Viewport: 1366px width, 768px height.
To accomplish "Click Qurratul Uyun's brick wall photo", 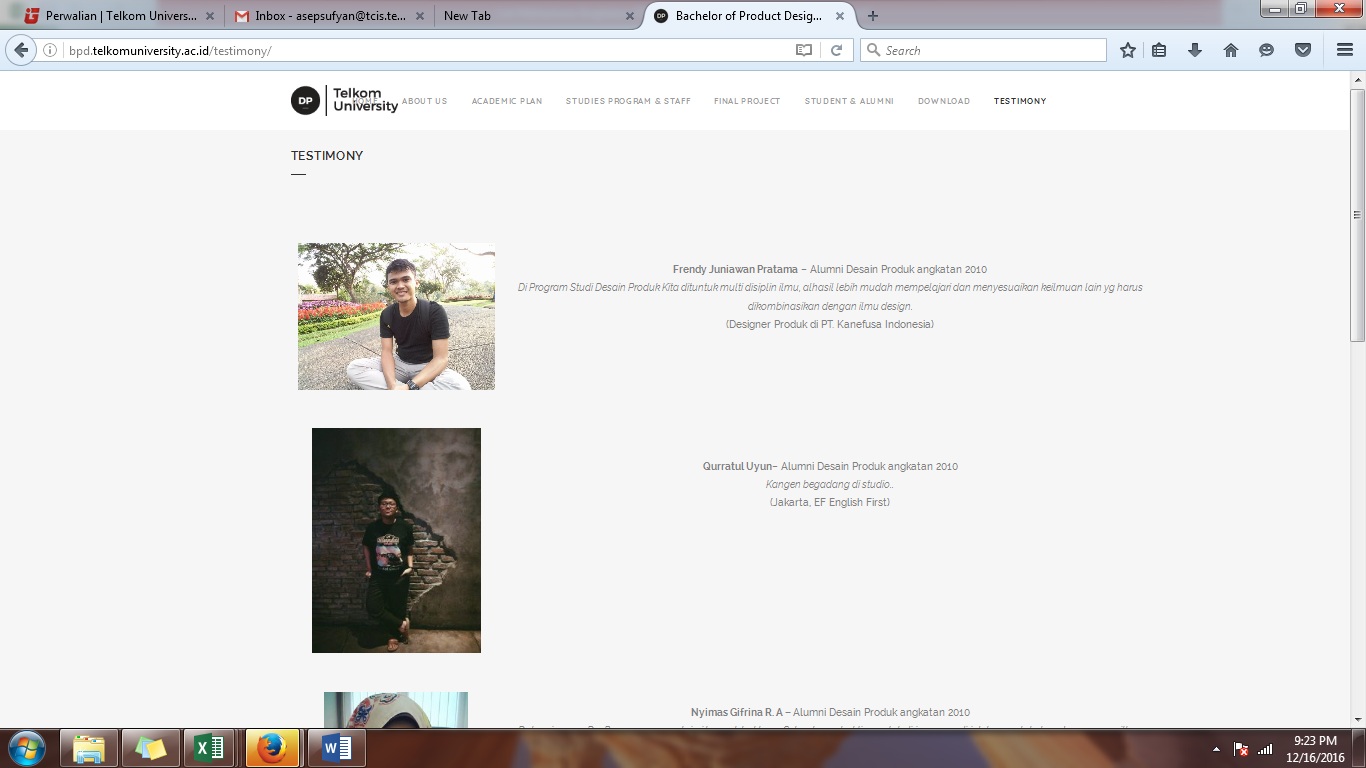I will (x=396, y=540).
